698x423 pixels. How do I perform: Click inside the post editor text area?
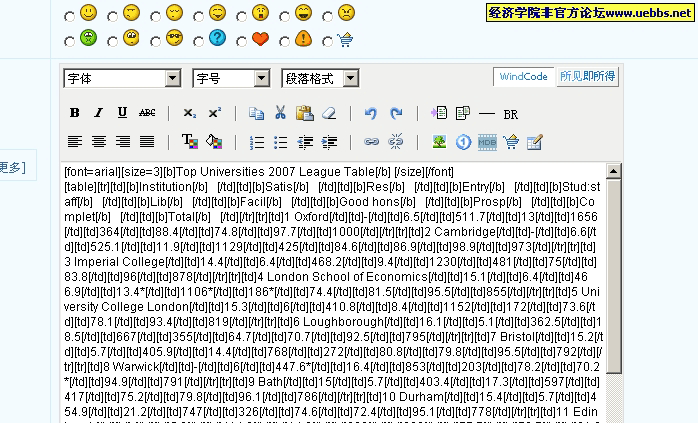334,293
